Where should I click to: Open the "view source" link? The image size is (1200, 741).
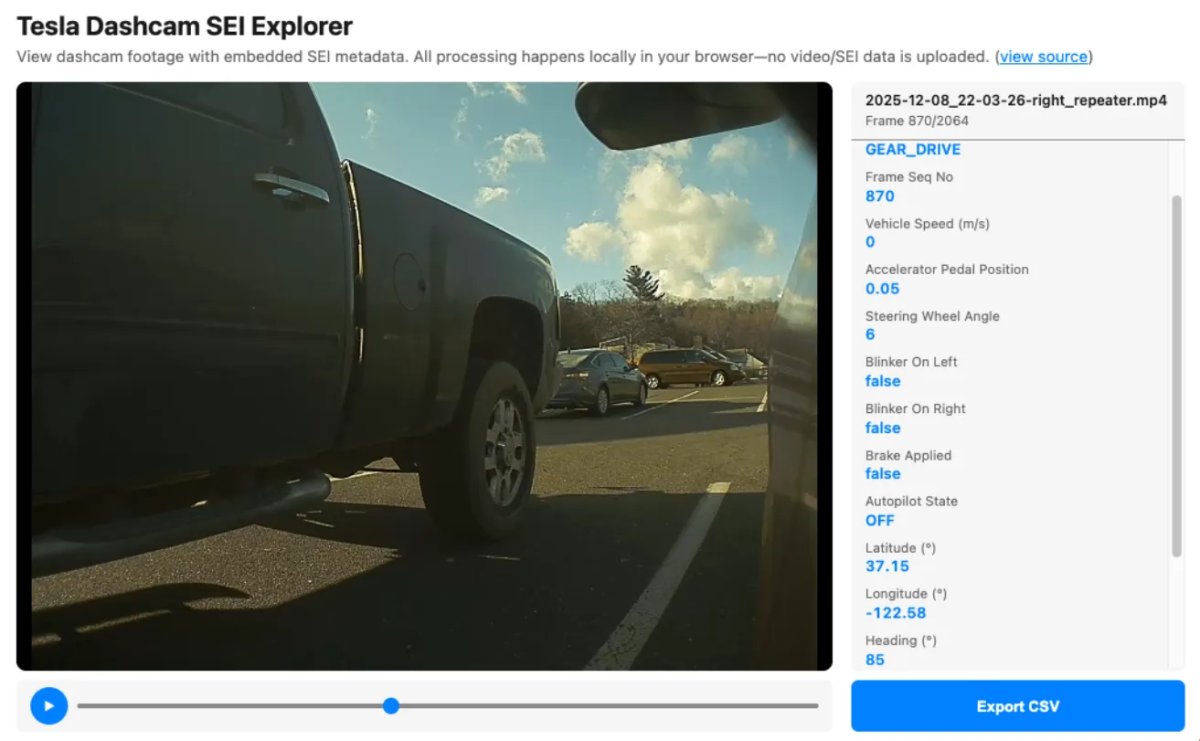[x=1043, y=57]
